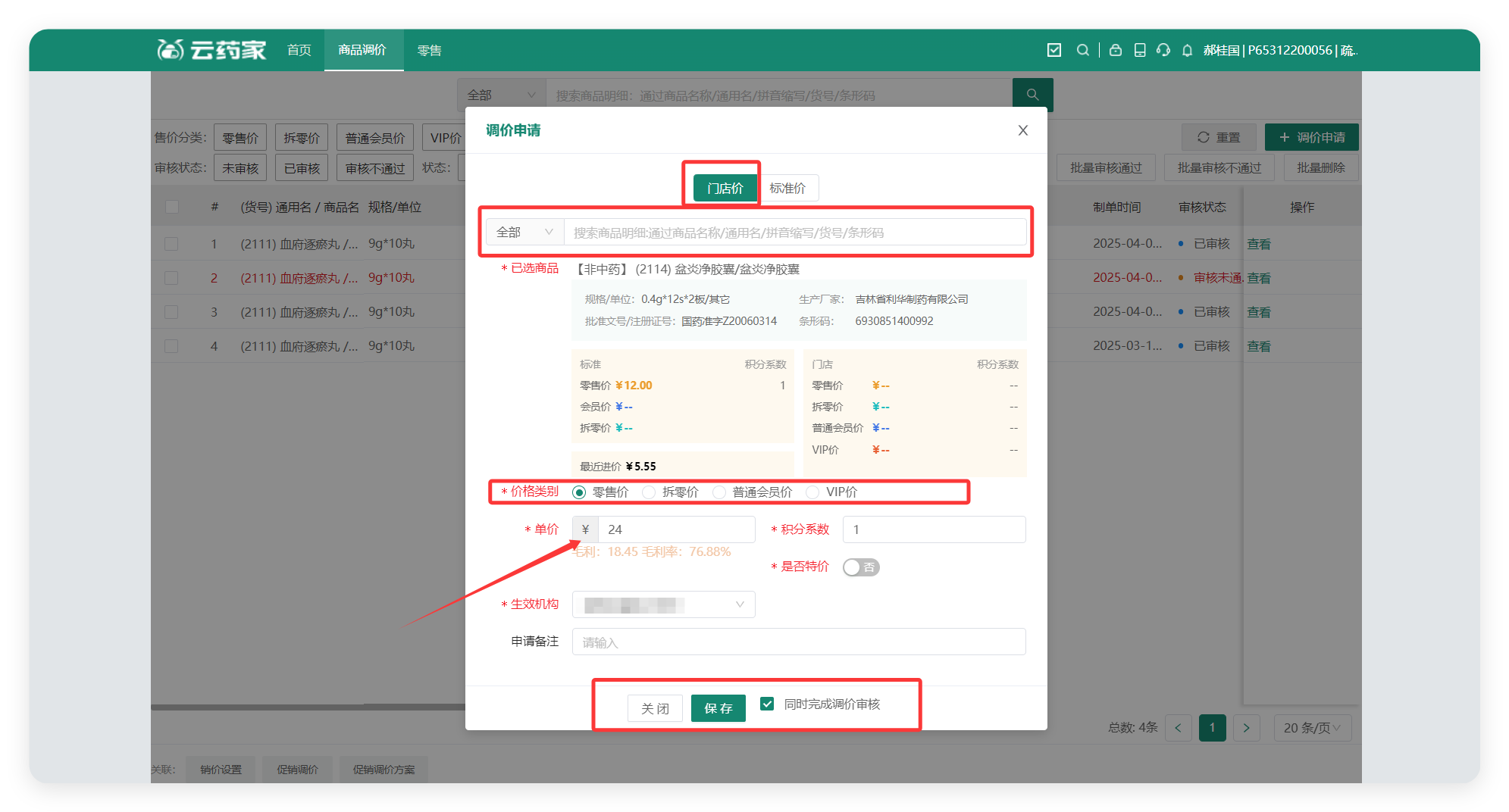Select the 零售价 price type radio
Viewport: 1509px width, 812px height.
(579, 492)
